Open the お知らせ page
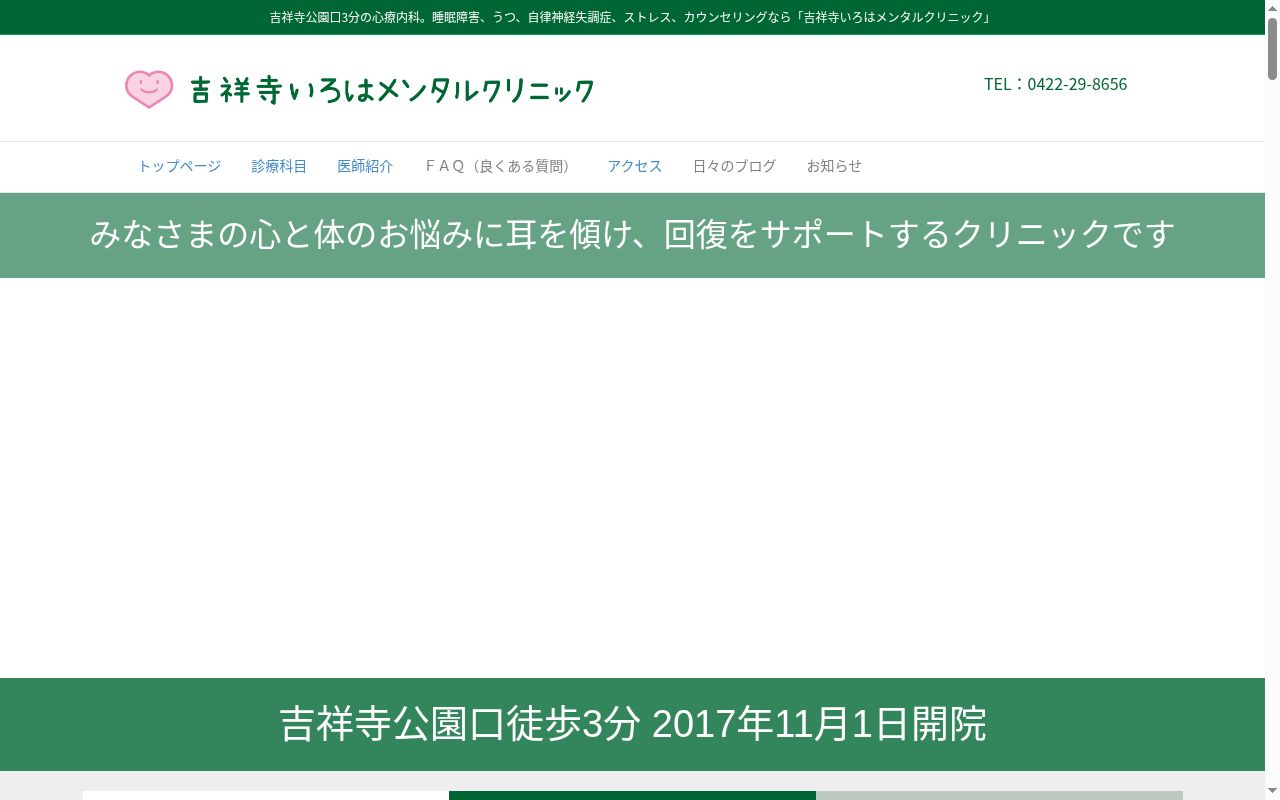1280x800 pixels. [x=834, y=166]
